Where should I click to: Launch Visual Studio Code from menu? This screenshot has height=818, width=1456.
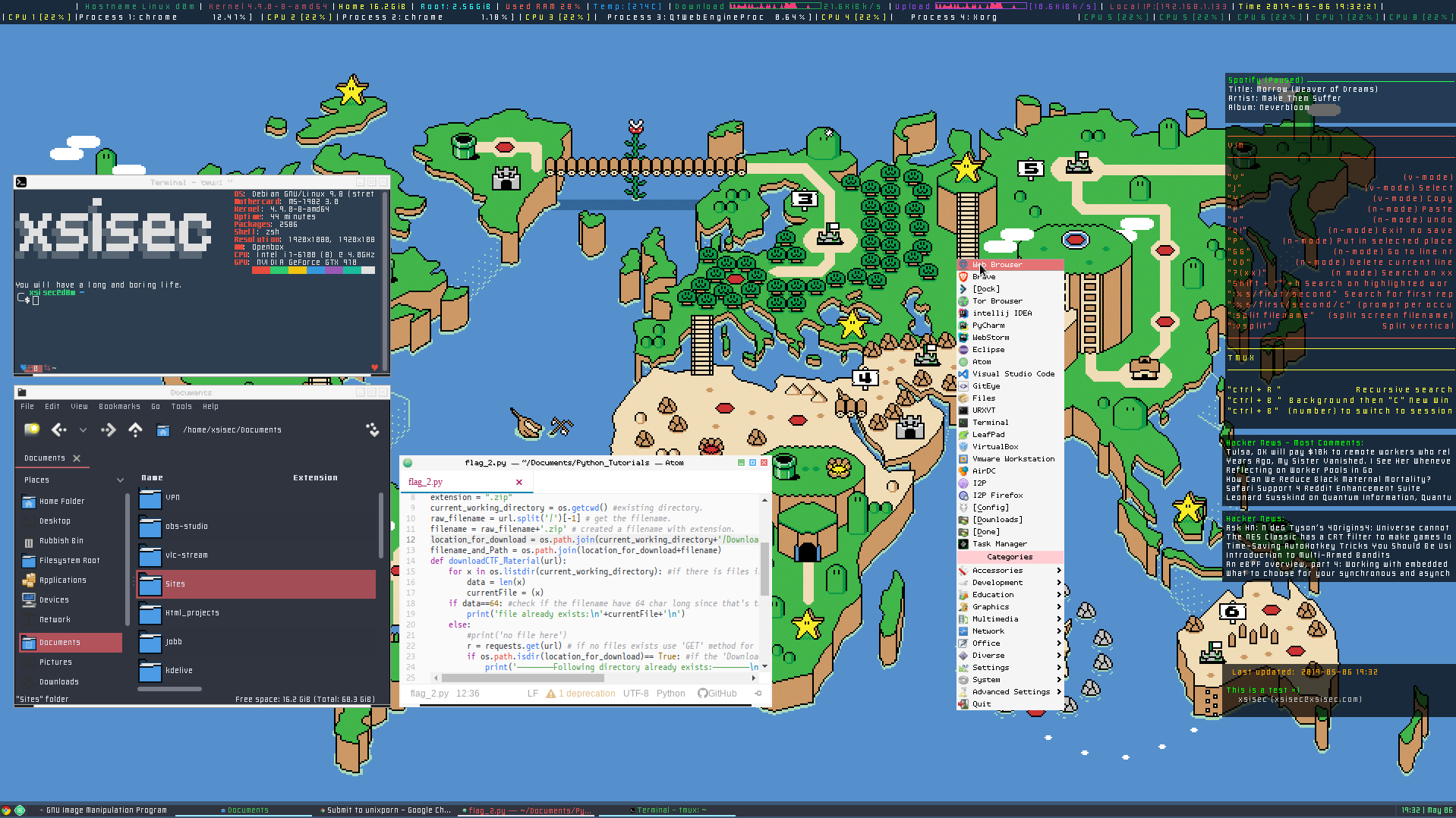(1010, 374)
